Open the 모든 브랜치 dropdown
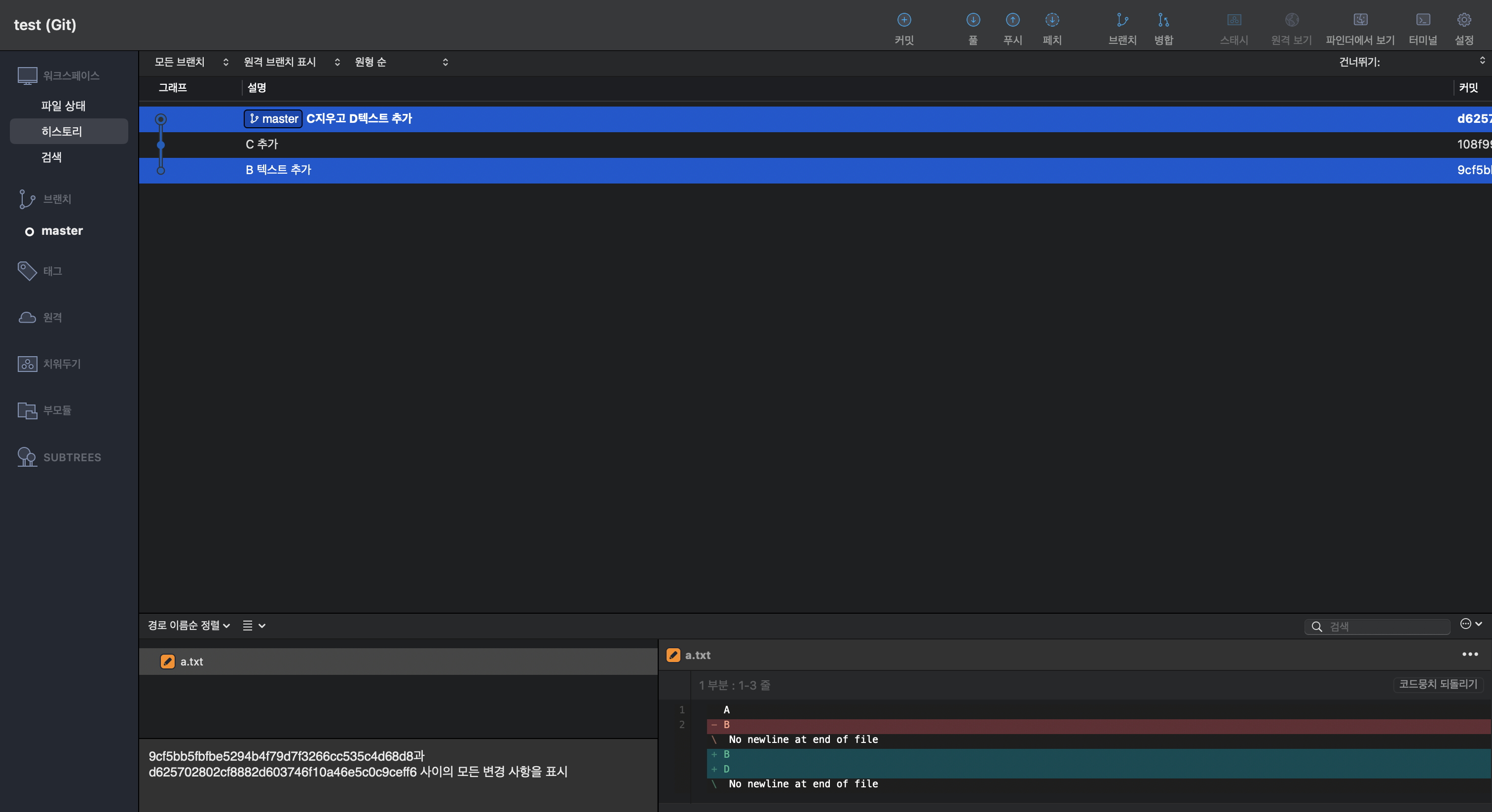This screenshot has height=812, width=1492. (x=191, y=62)
